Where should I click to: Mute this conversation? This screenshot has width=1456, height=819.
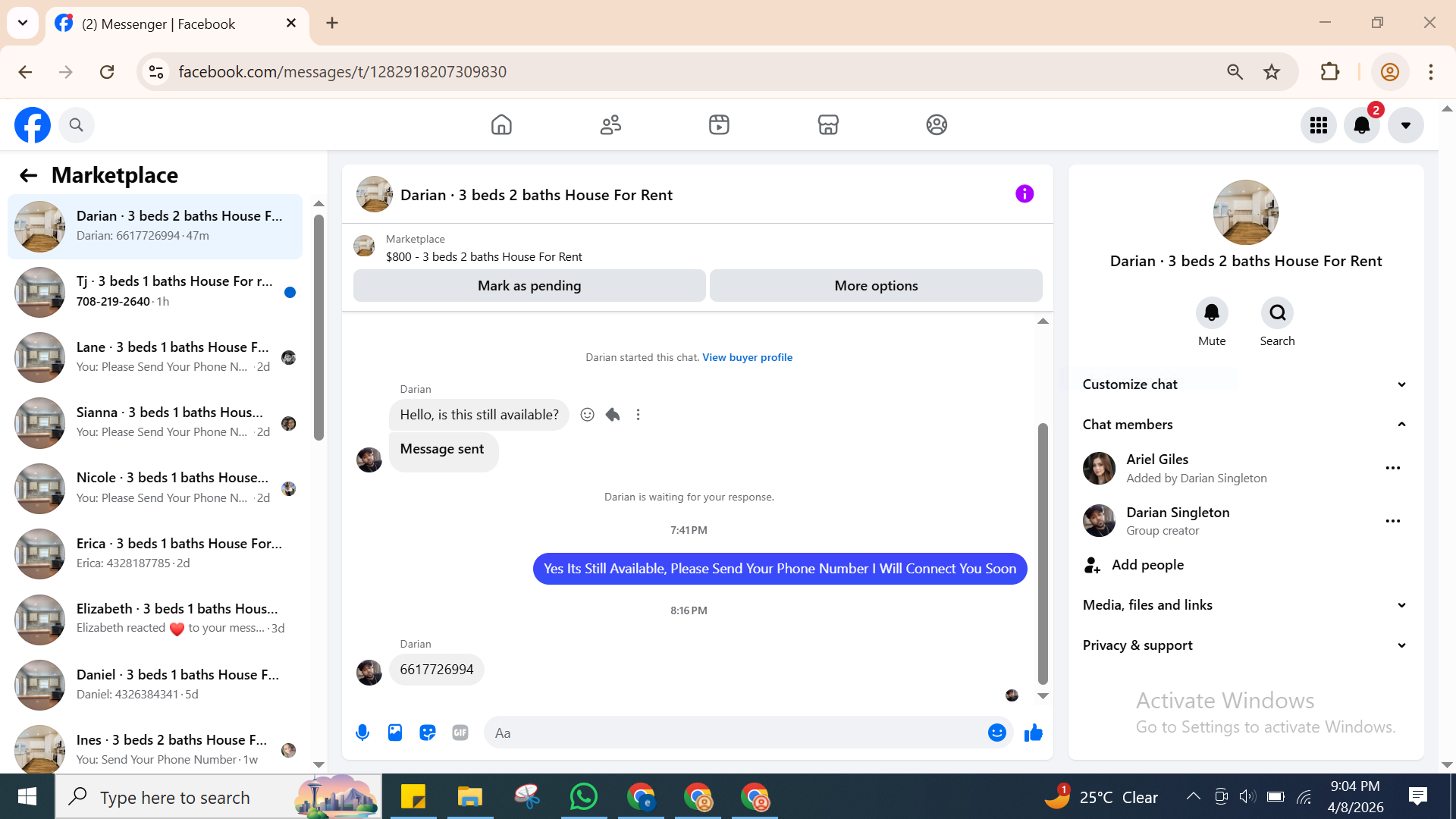(x=1211, y=313)
